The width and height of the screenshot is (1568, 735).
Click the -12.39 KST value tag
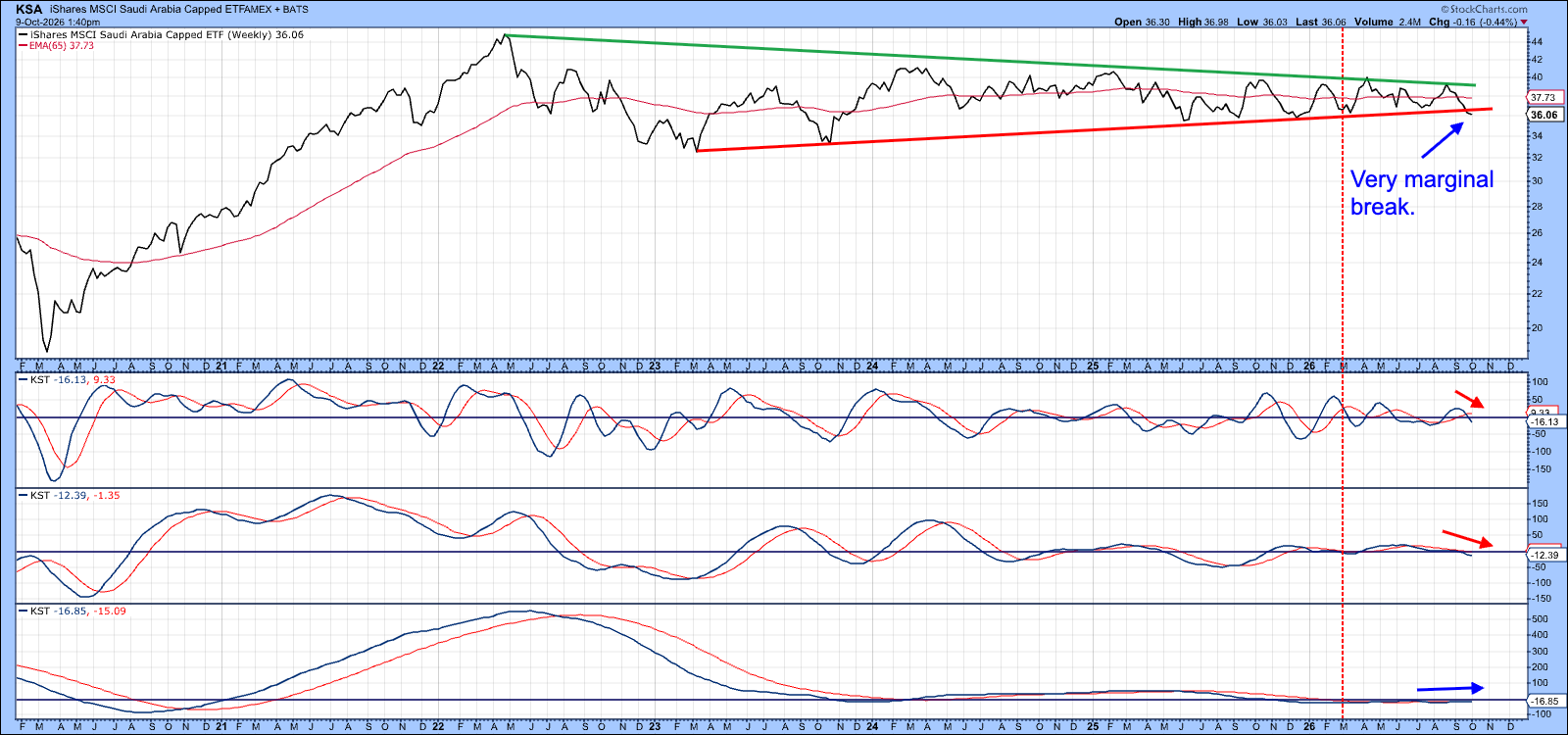point(1545,555)
